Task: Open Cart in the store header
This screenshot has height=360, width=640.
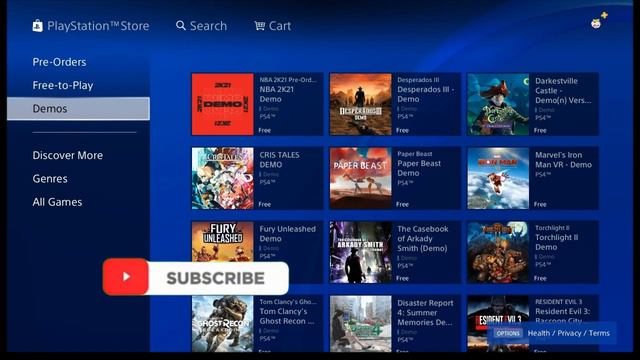Action: [273, 26]
